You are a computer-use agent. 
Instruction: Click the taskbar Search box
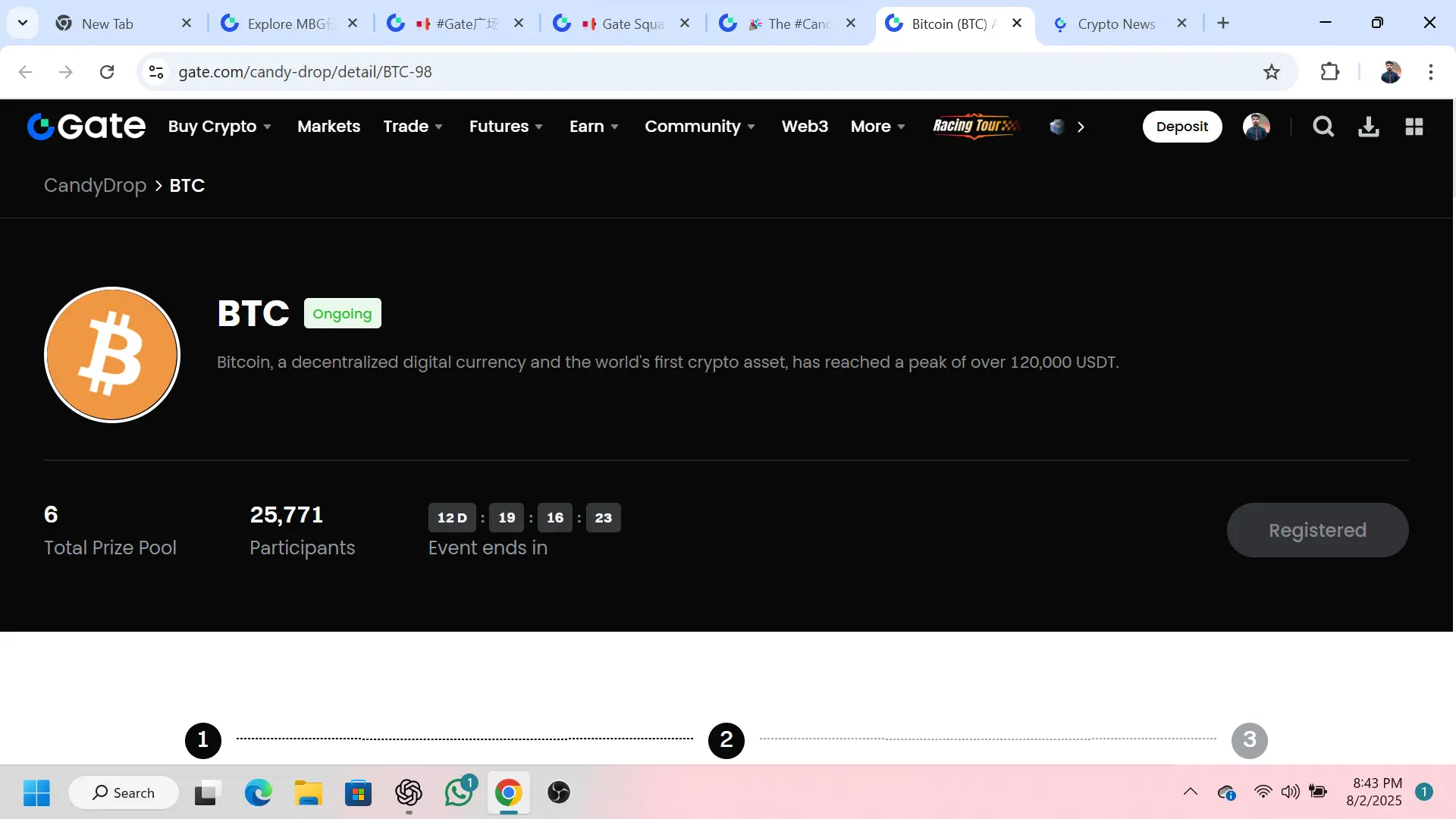124,793
